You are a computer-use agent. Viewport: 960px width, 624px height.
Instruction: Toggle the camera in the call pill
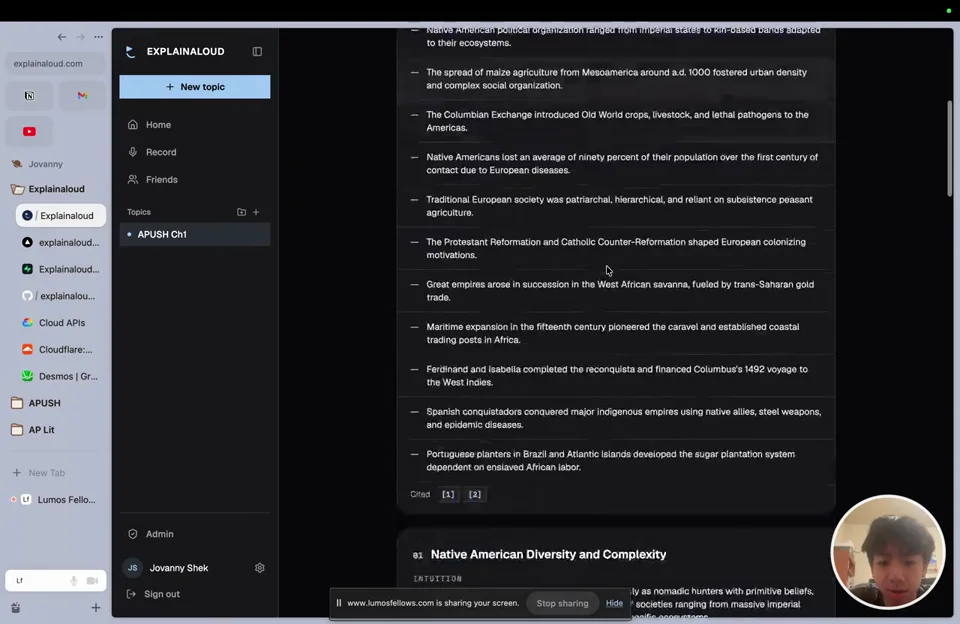click(x=92, y=581)
